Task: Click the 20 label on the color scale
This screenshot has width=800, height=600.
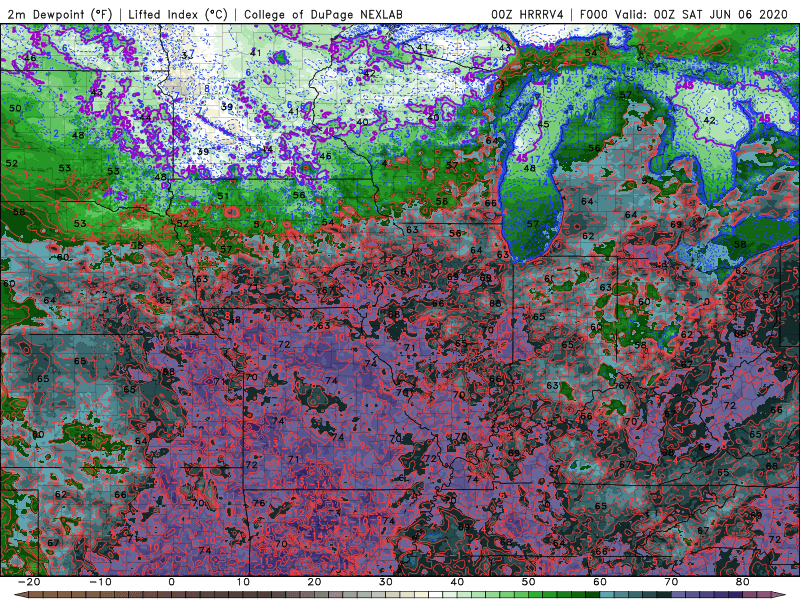Action: pyautogui.click(x=314, y=582)
